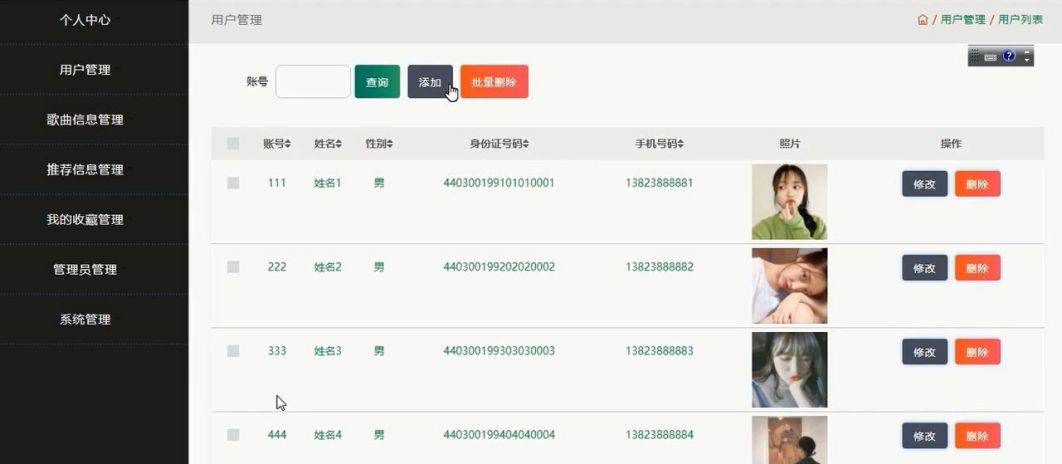
Task: Click 用户管理 link in the breadcrumb
Action: tap(962, 20)
